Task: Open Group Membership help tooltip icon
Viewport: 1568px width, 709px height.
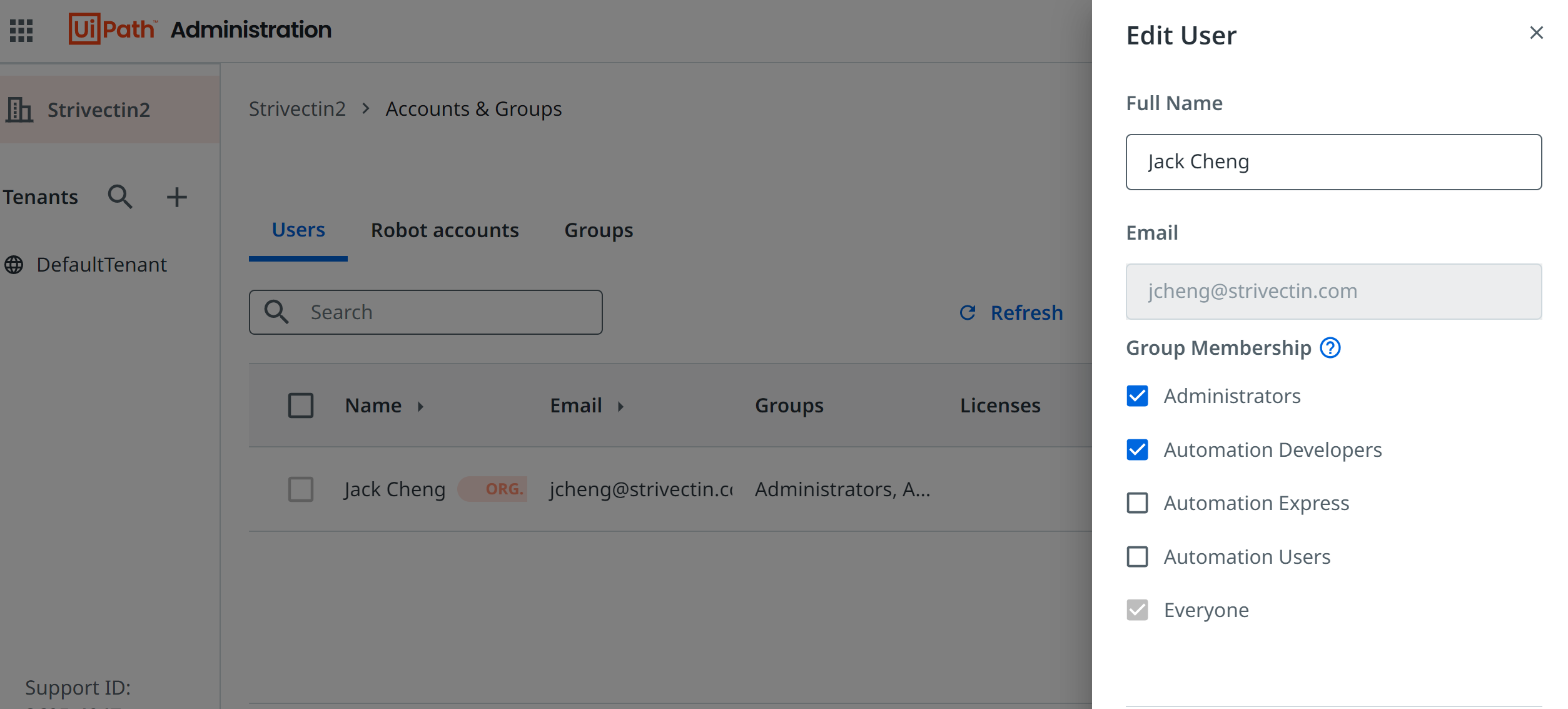Action: 1330,348
